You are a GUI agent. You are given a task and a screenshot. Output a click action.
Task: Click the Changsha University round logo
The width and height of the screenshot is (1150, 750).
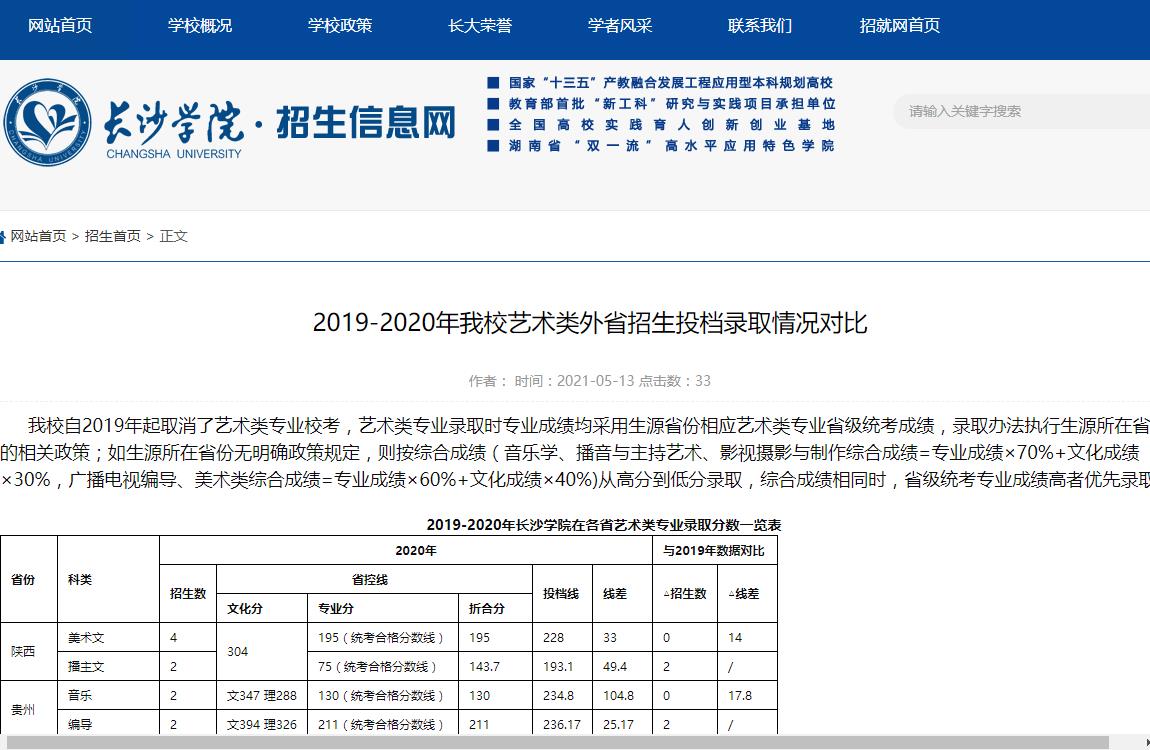pyautogui.click(x=48, y=122)
